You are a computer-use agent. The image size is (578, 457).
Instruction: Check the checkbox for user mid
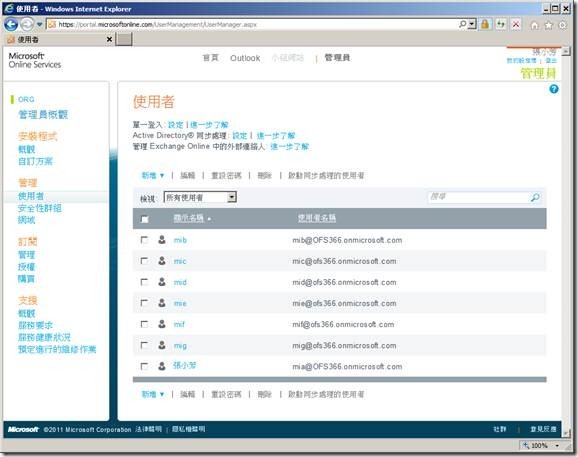144,282
